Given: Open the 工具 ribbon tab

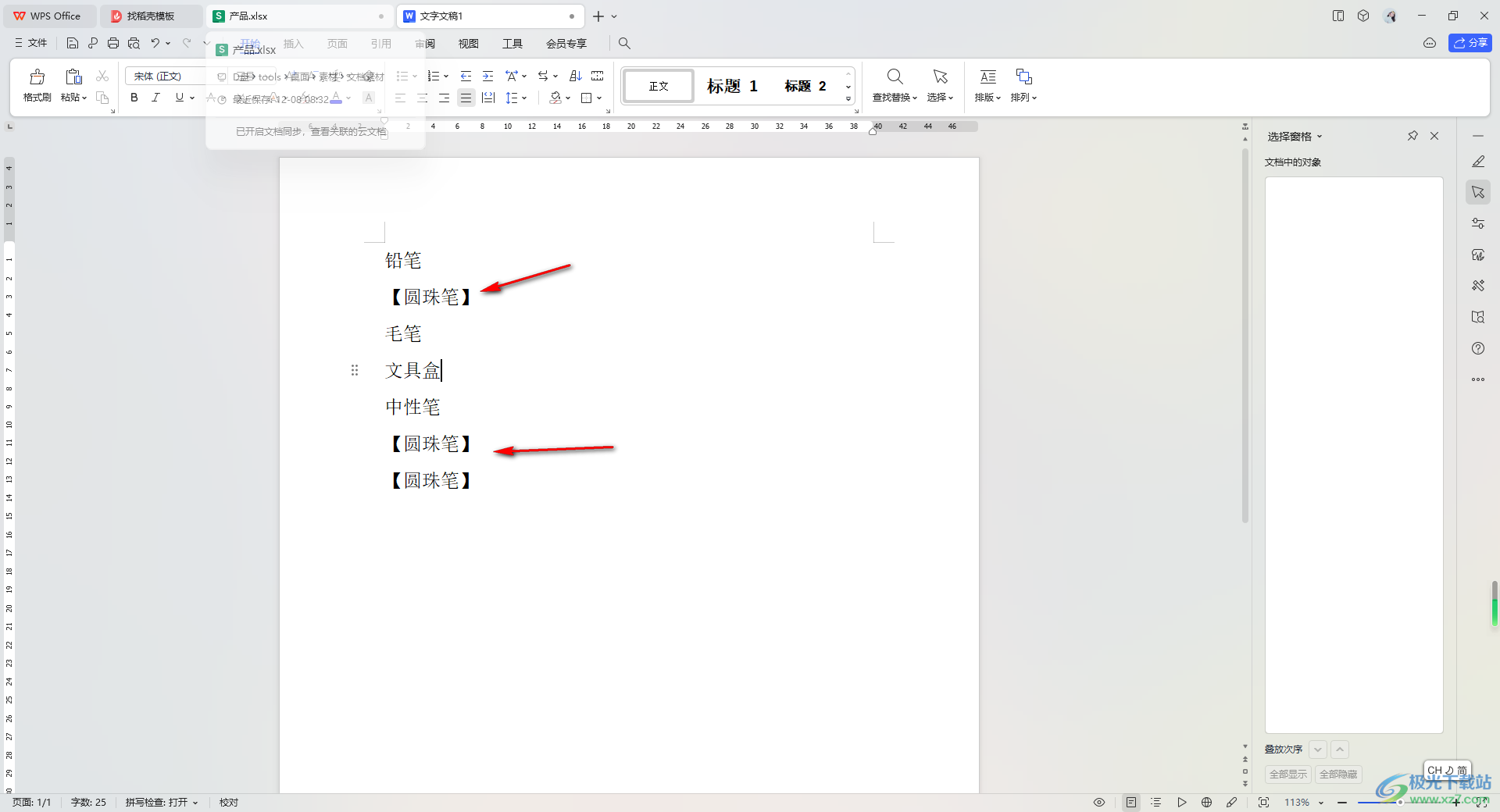Looking at the screenshot, I should (x=512, y=44).
